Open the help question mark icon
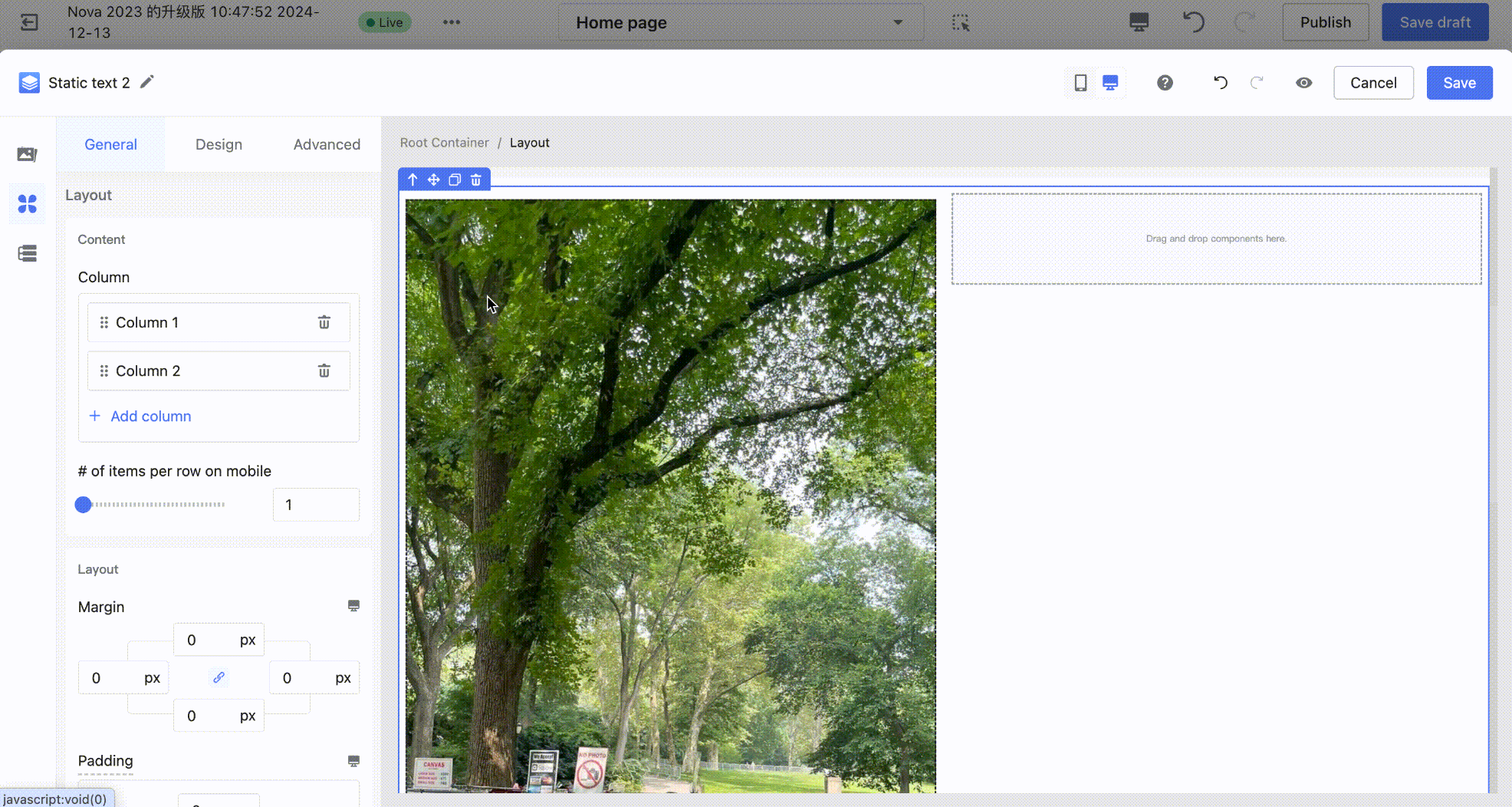The height and width of the screenshot is (807, 1512). click(1165, 83)
